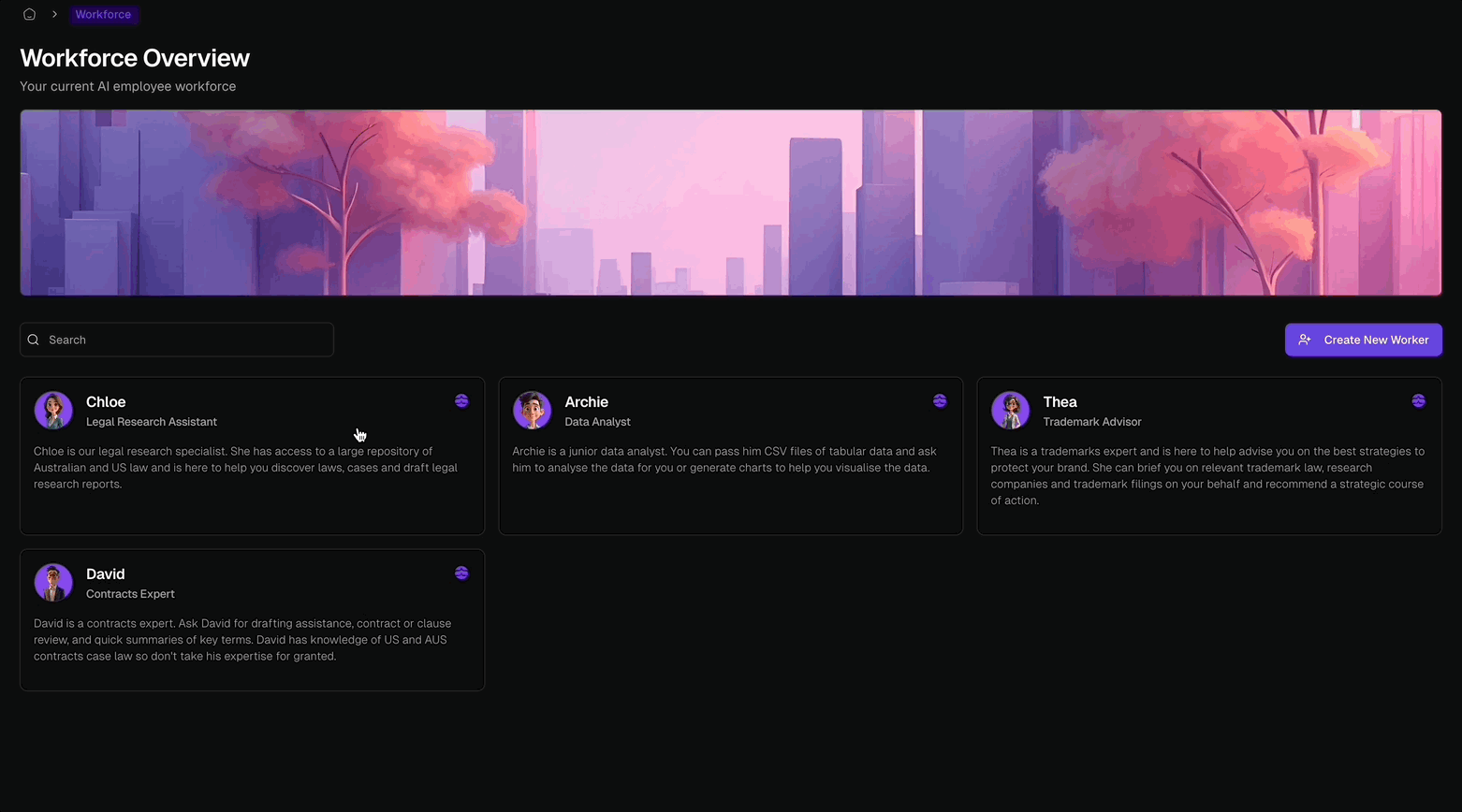Click the purple badge icon on David's card
This screenshot has height=812, width=1462.
[461, 573]
